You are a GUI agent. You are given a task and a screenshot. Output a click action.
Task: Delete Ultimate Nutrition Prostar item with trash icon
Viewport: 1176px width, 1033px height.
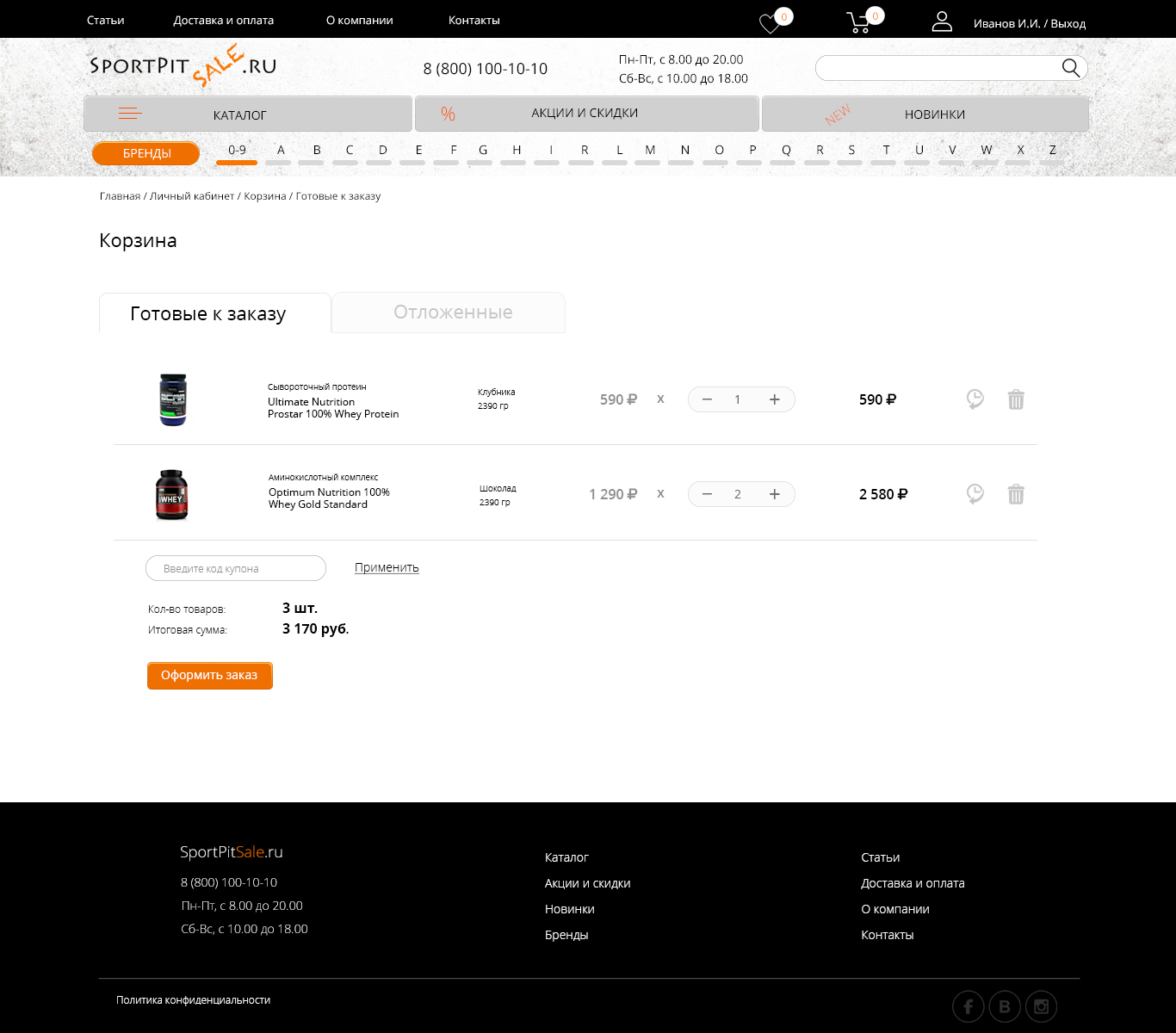click(x=1016, y=399)
